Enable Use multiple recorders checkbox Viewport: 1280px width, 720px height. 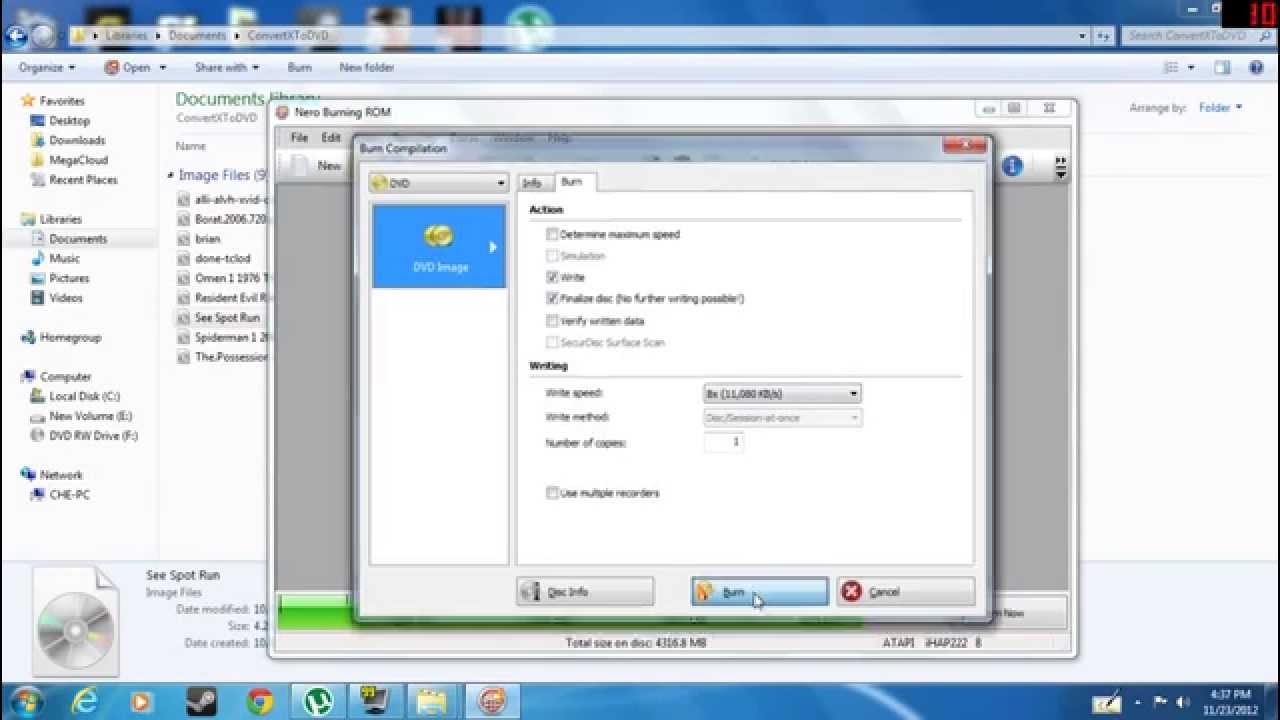click(x=552, y=493)
